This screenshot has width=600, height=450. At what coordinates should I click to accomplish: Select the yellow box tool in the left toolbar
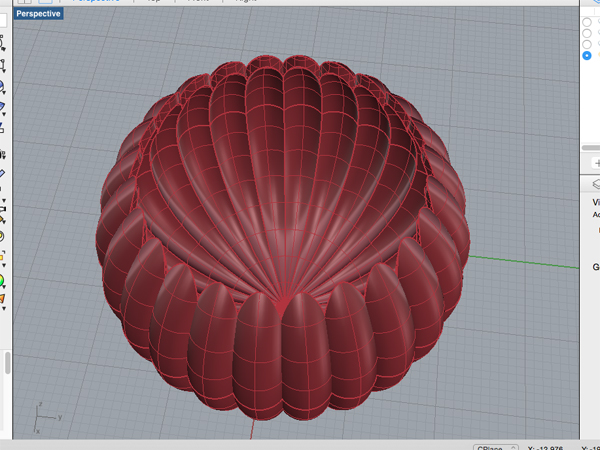coord(2,256)
